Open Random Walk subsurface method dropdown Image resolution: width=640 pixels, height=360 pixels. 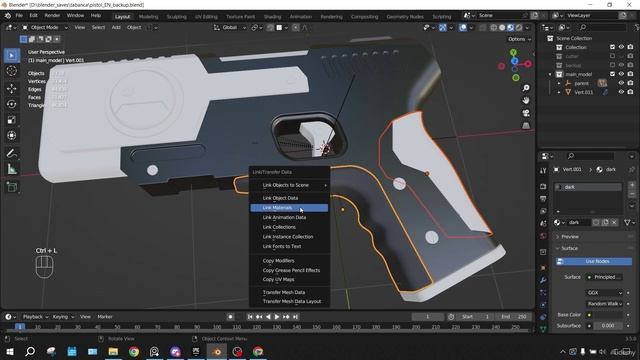604,304
